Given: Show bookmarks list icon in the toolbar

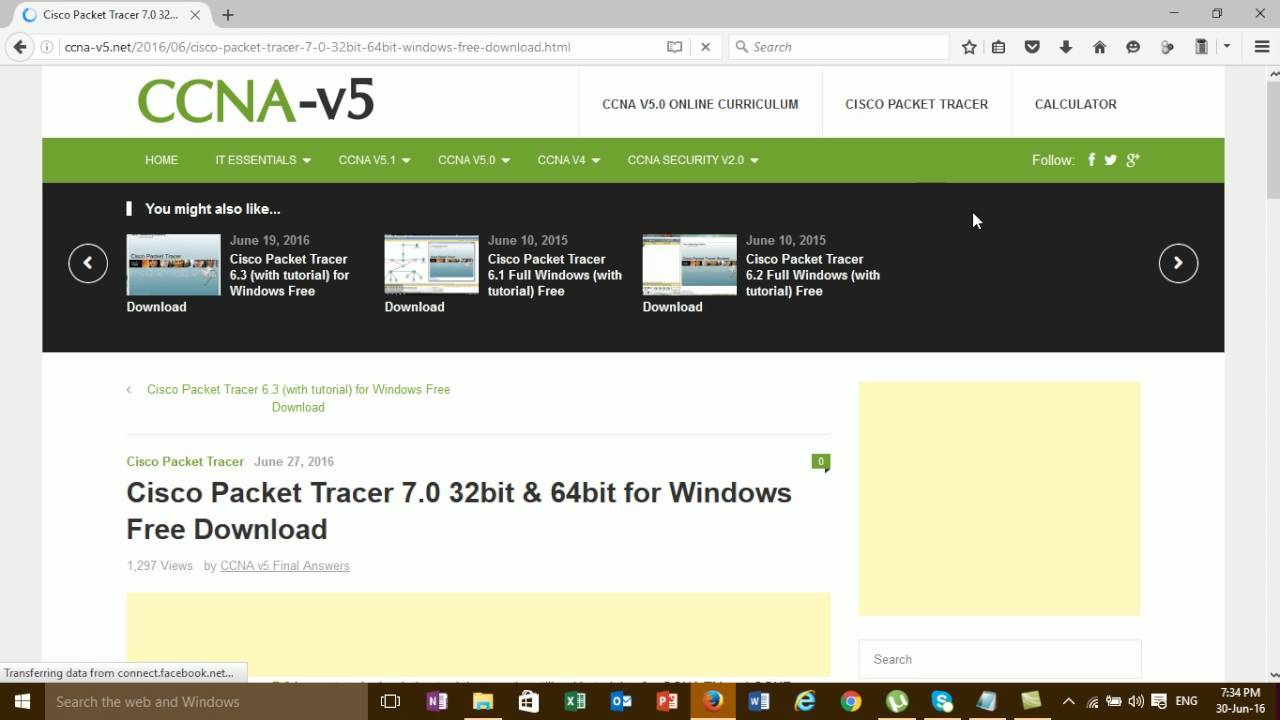Looking at the screenshot, I should pyautogui.click(x=998, y=47).
